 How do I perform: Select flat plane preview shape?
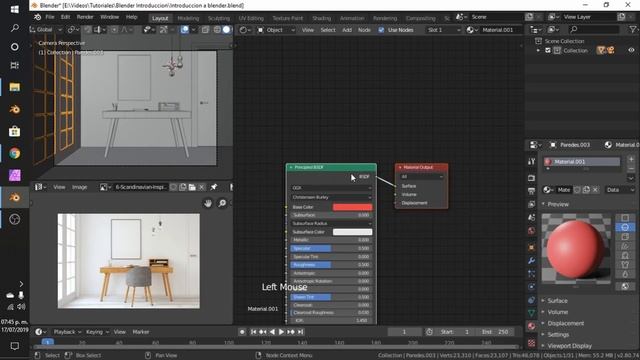point(625,218)
